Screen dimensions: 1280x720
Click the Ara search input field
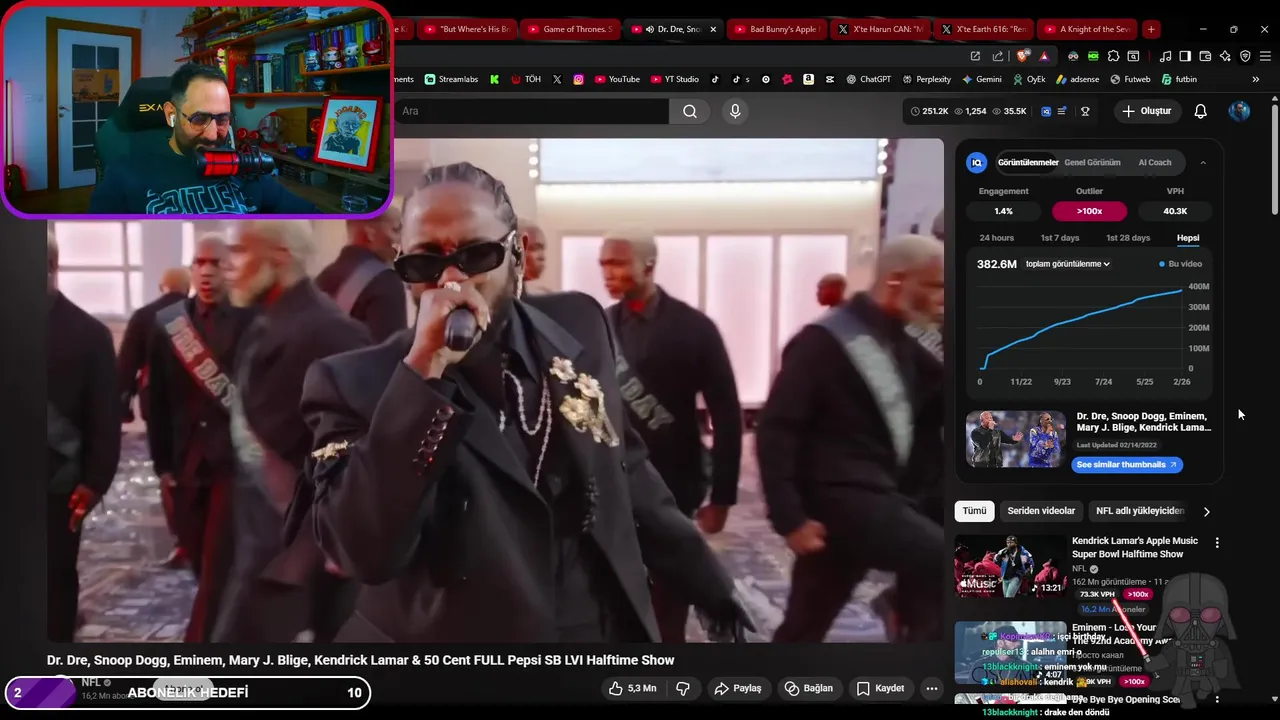[x=532, y=111]
